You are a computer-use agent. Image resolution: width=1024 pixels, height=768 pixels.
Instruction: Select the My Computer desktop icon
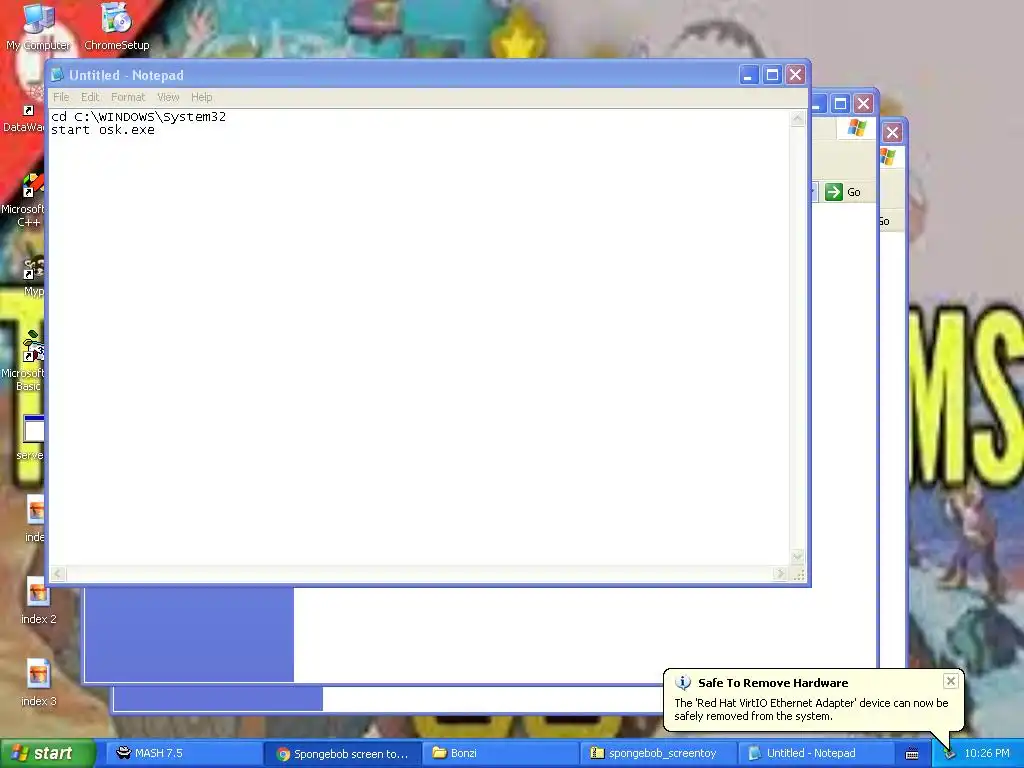[39, 26]
